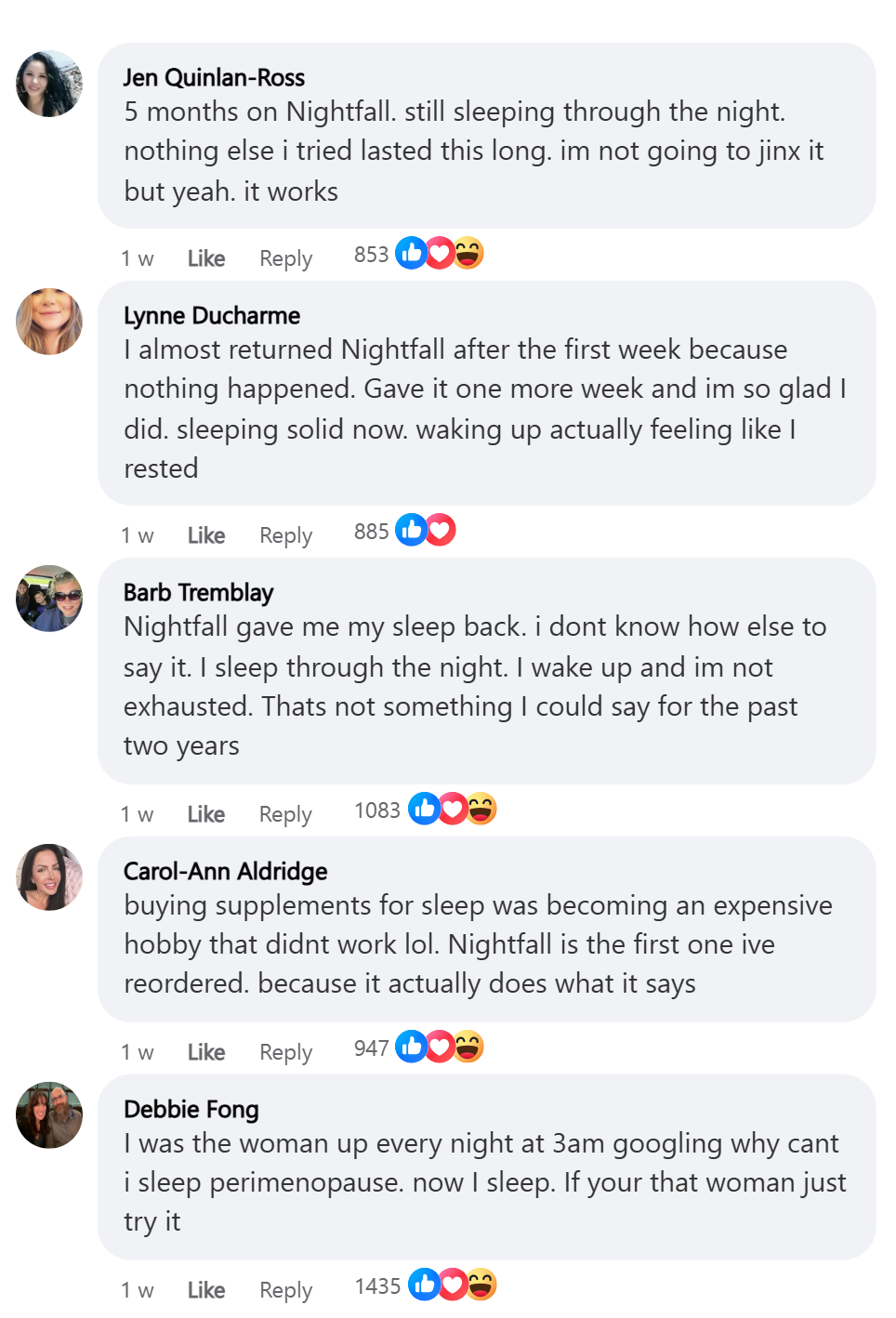Reply to Lynne Ducharme's comment

tap(285, 535)
